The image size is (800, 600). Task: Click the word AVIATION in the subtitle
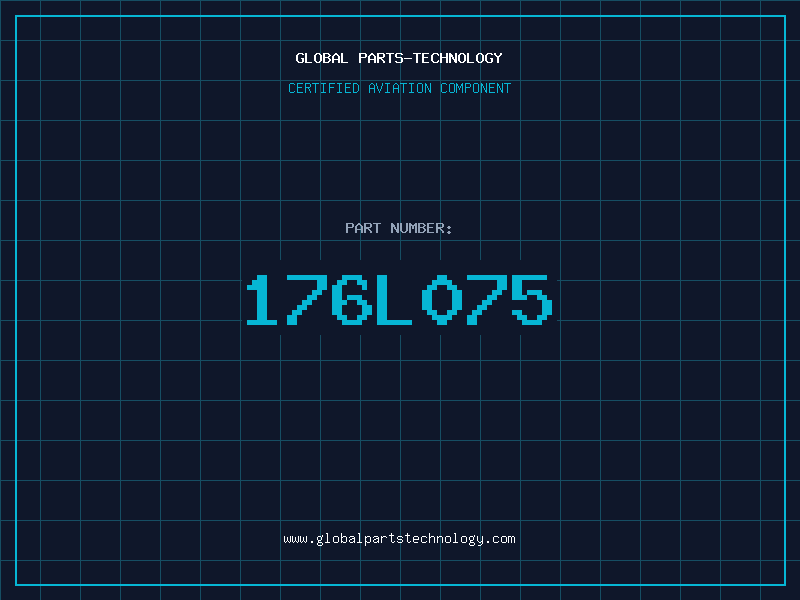(400, 88)
